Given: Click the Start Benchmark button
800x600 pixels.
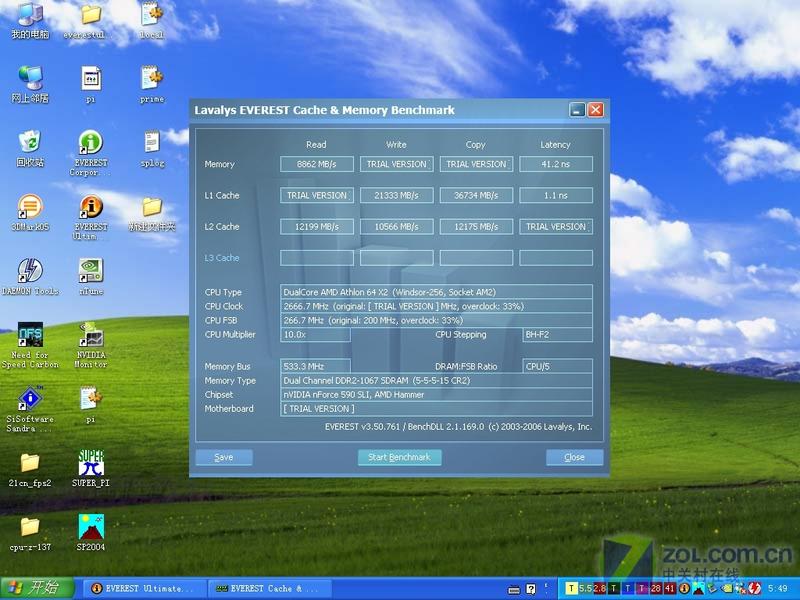Looking at the screenshot, I should click(x=399, y=457).
